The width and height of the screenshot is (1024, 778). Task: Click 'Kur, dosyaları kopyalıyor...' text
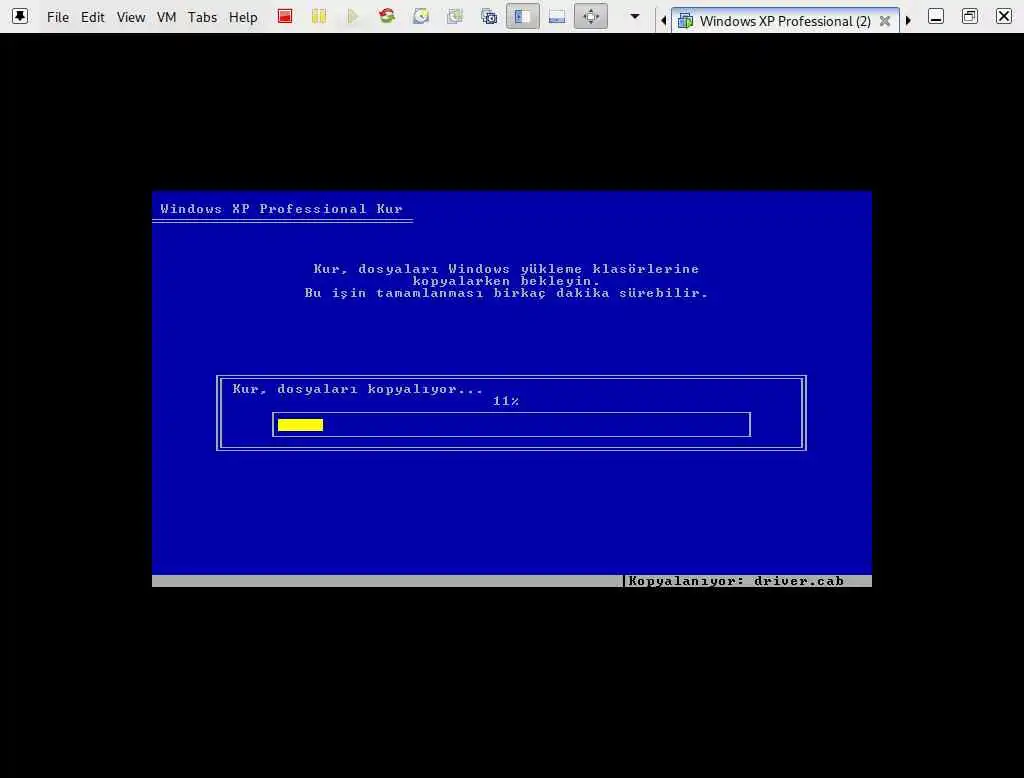pyautogui.click(x=358, y=389)
